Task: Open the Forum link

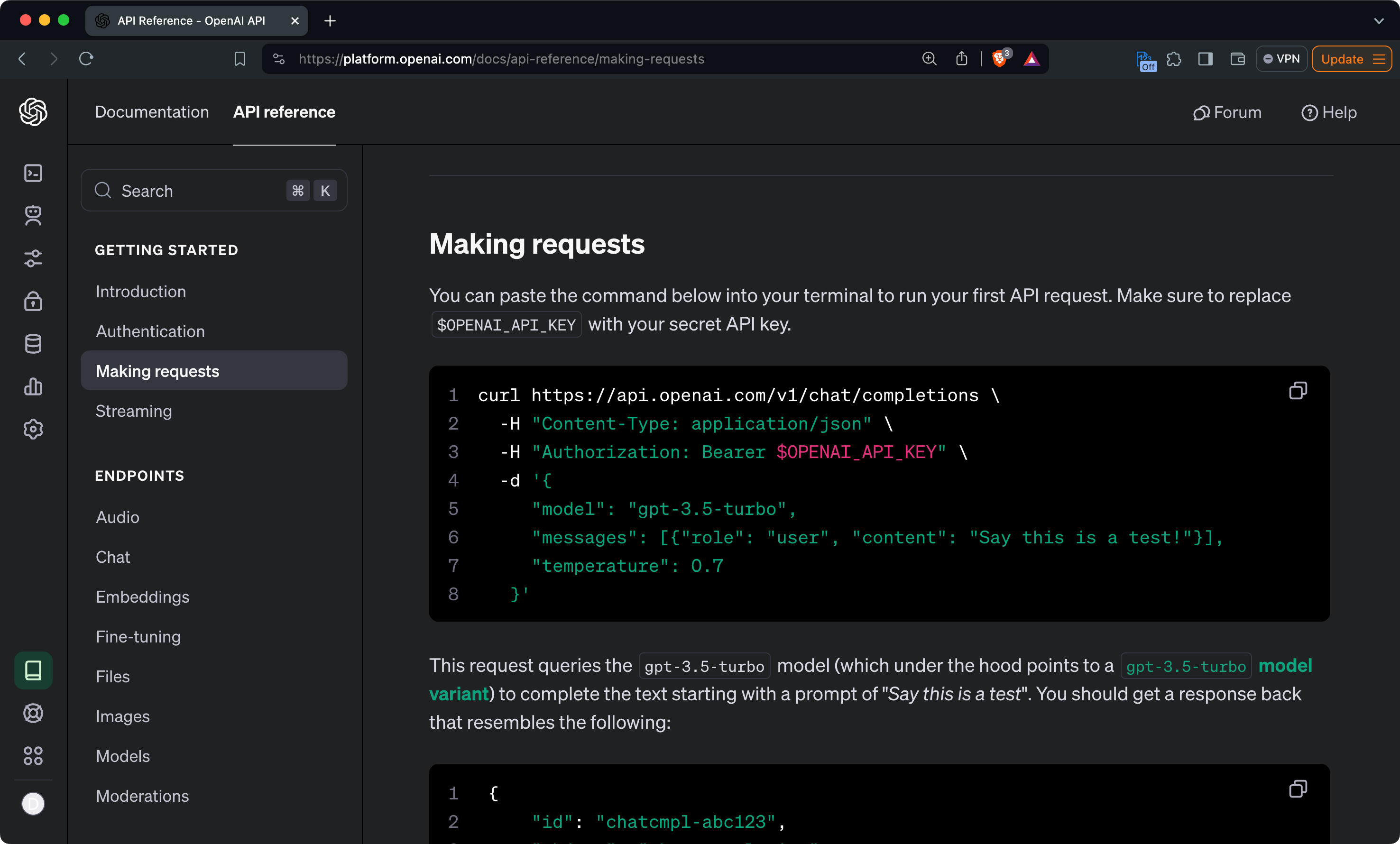Action: point(1227,112)
